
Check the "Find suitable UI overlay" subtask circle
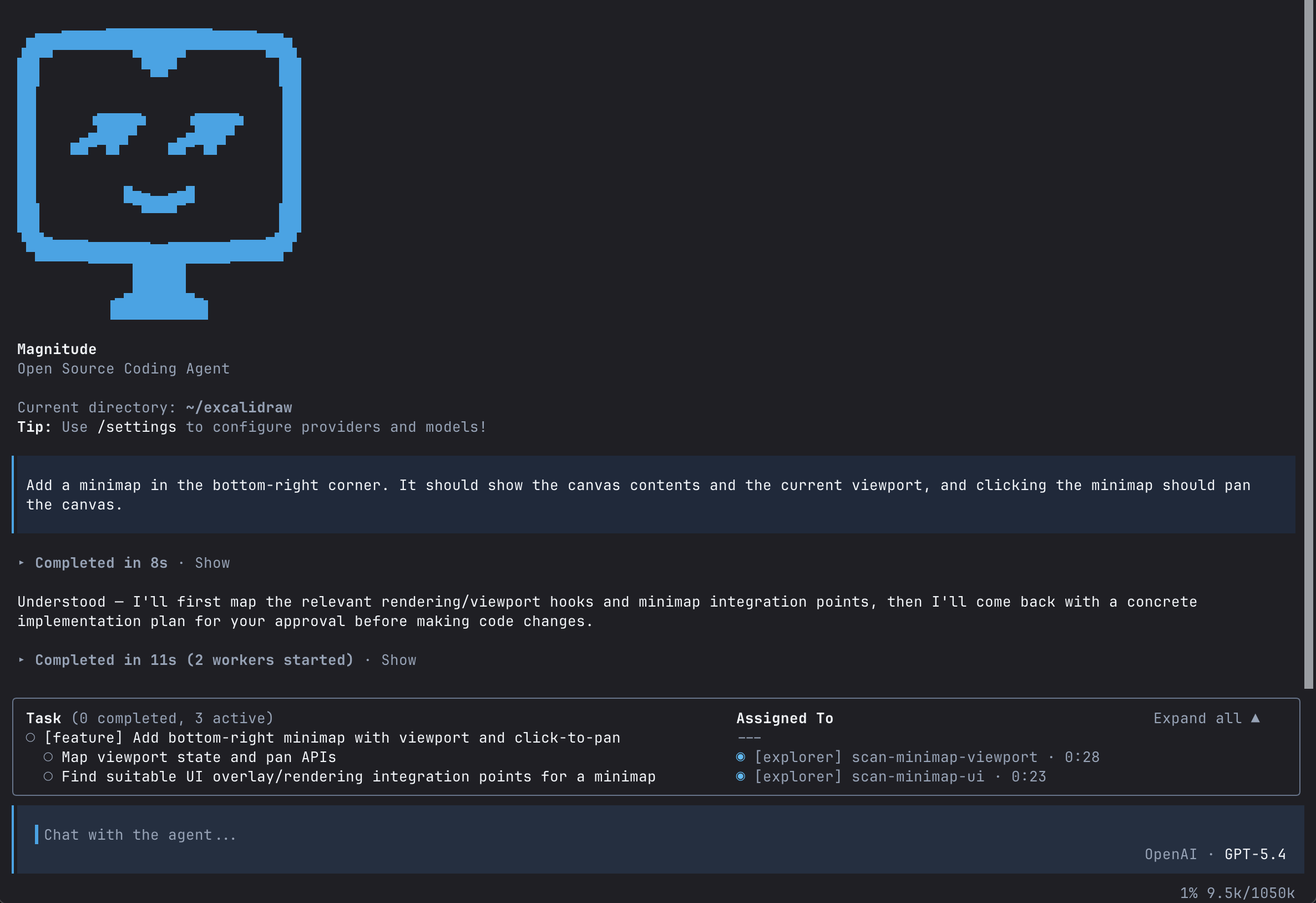pyautogui.click(x=49, y=776)
